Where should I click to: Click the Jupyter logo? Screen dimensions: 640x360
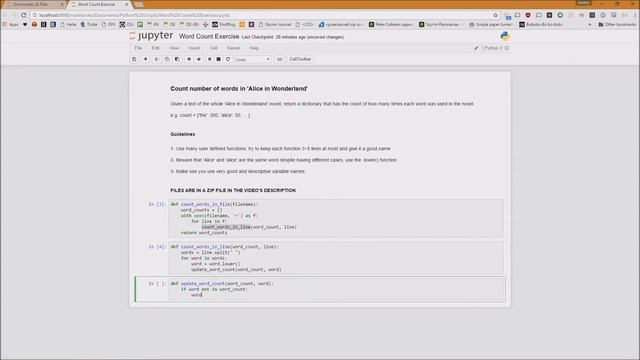151,36
